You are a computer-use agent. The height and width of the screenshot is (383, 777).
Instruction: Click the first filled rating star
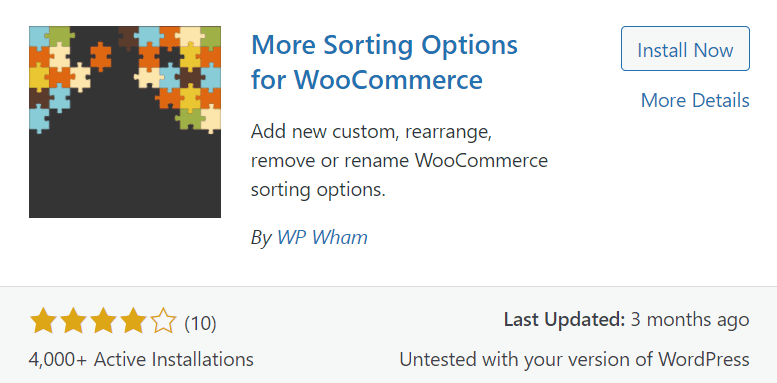42,321
